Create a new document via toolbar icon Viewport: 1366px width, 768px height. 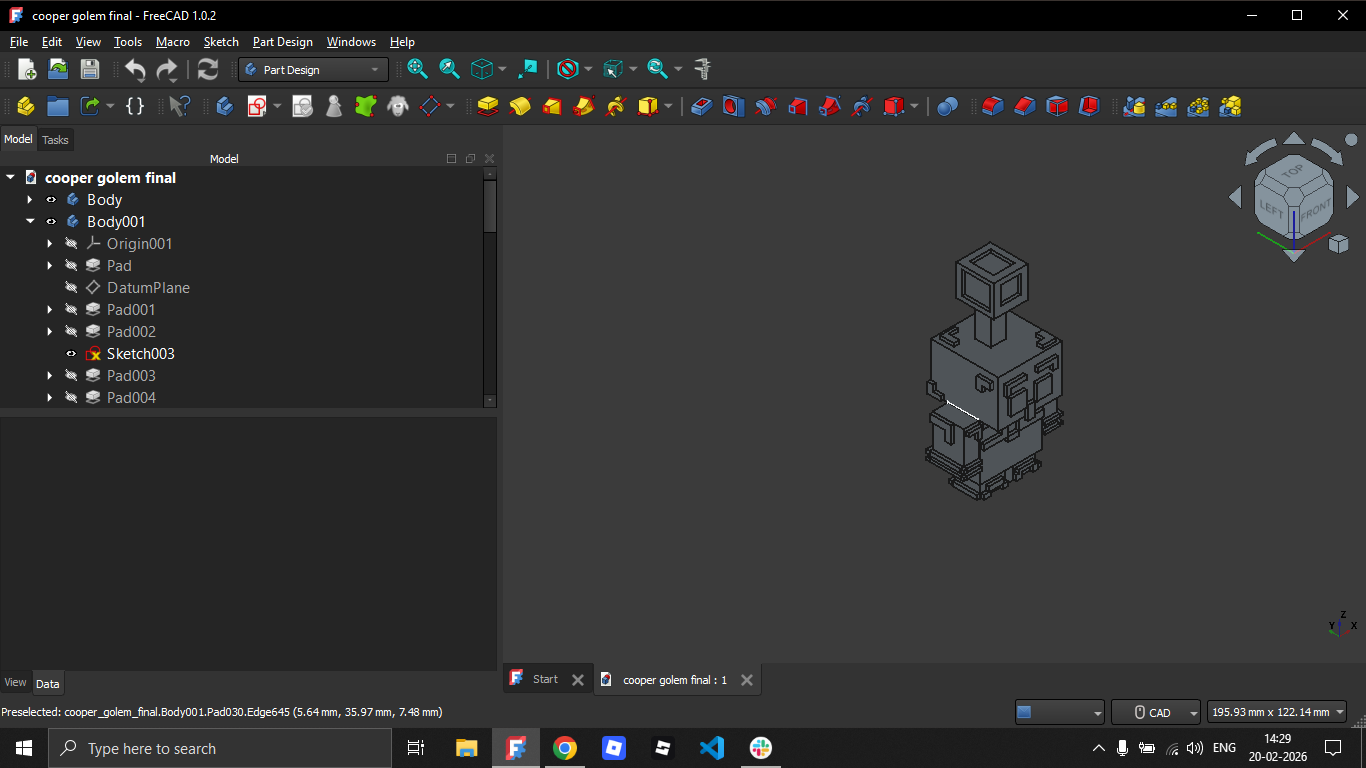pyautogui.click(x=27, y=69)
